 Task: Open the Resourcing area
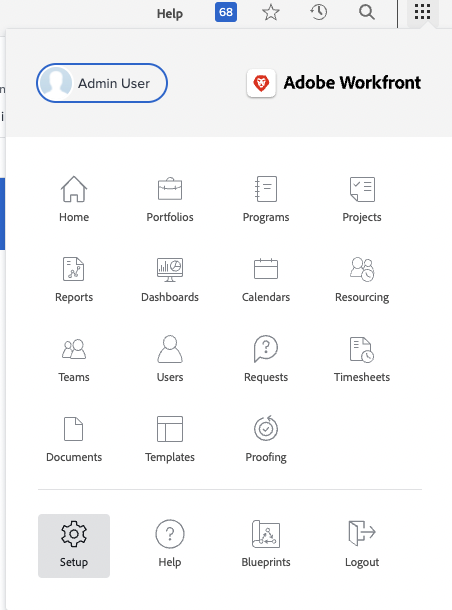(x=362, y=279)
